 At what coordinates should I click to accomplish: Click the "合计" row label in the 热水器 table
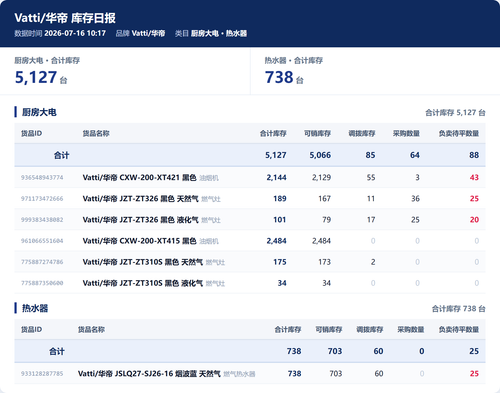(x=57, y=351)
